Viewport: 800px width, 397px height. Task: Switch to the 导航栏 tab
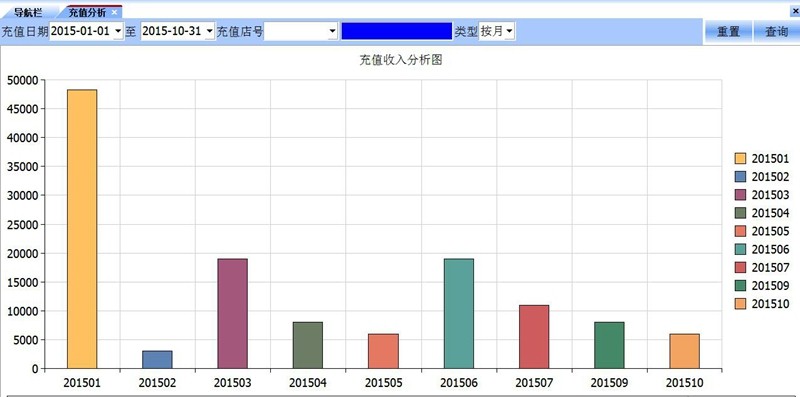click(28, 12)
